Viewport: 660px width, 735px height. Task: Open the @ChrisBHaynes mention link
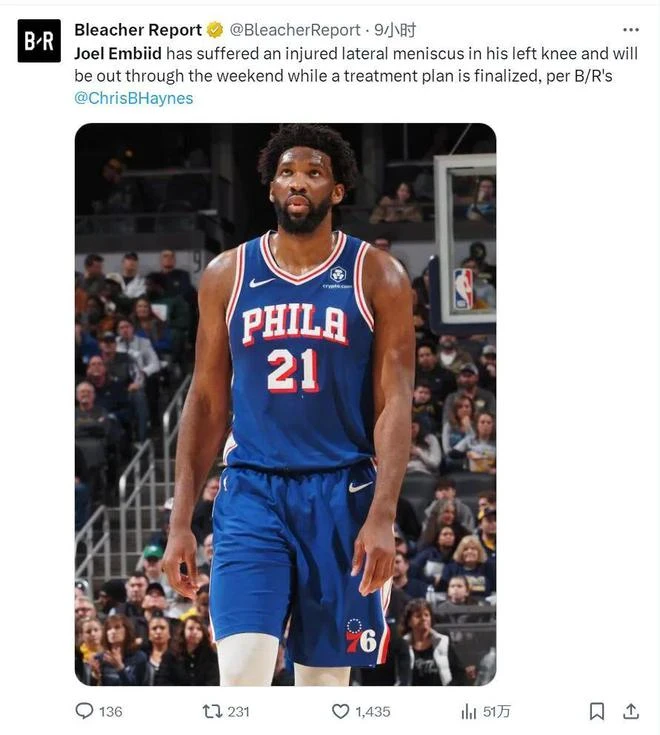click(x=134, y=98)
